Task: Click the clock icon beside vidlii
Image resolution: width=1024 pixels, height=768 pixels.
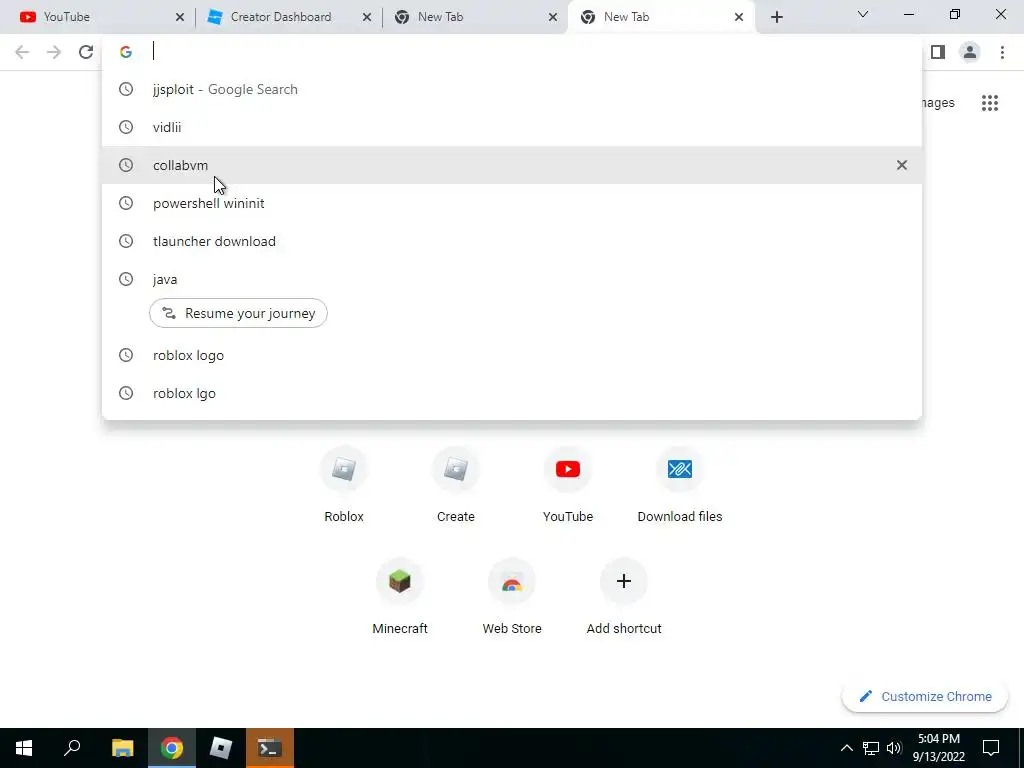Action: pos(126,127)
